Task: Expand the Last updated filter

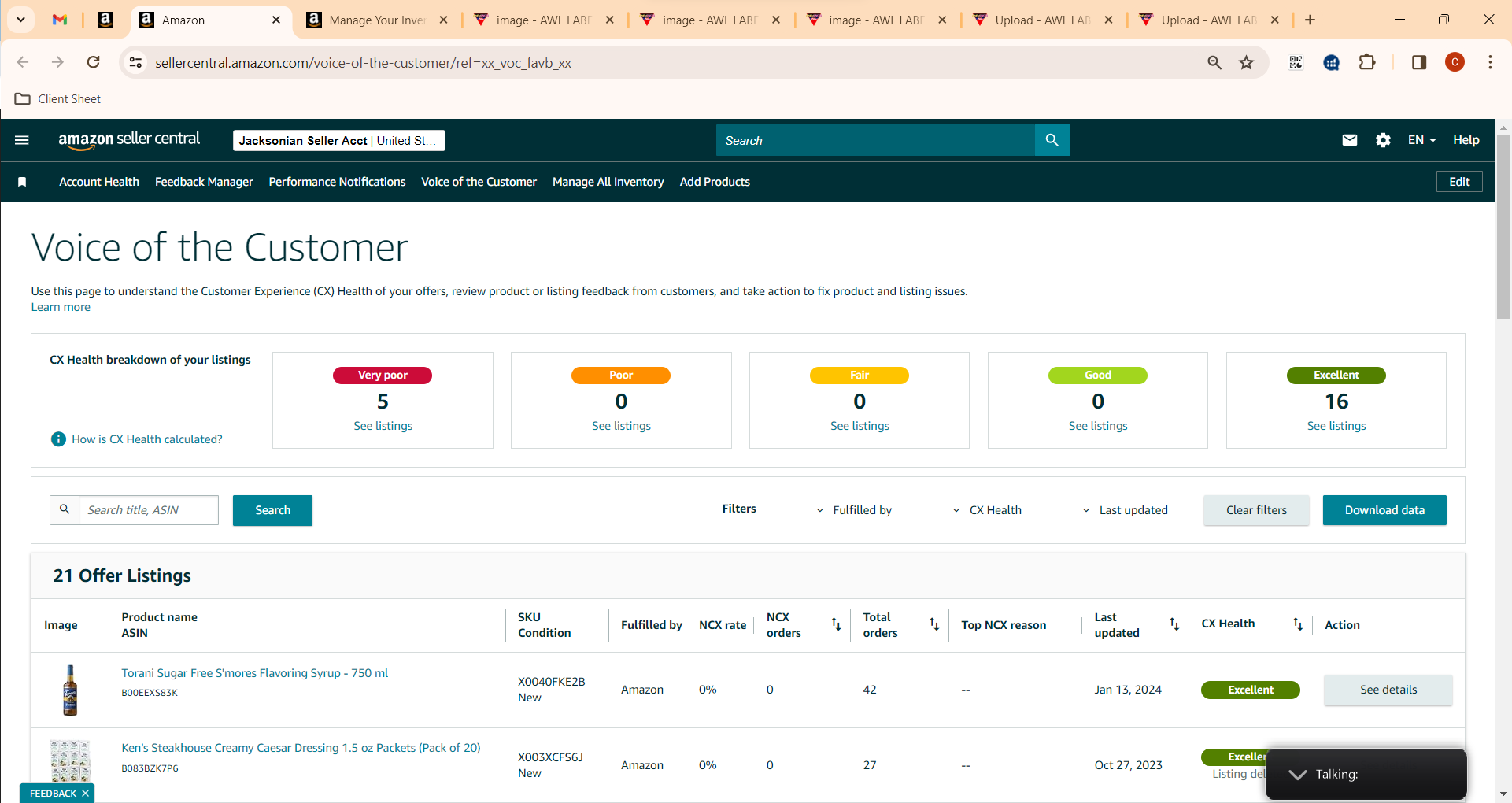Action: (x=1126, y=510)
